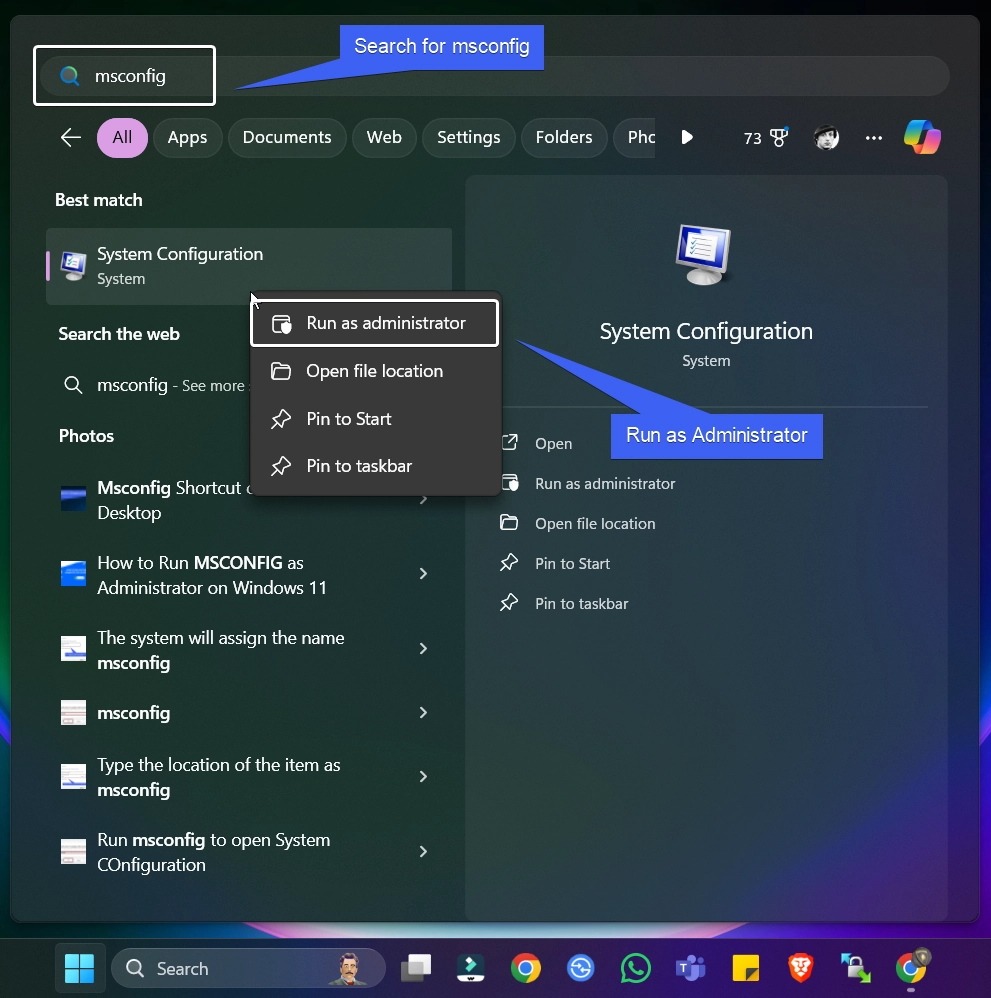Expand Run msconfig to open result chevron
The width and height of the screenshot is (991, 998).
pyautogui.click(x=423, y=852)
